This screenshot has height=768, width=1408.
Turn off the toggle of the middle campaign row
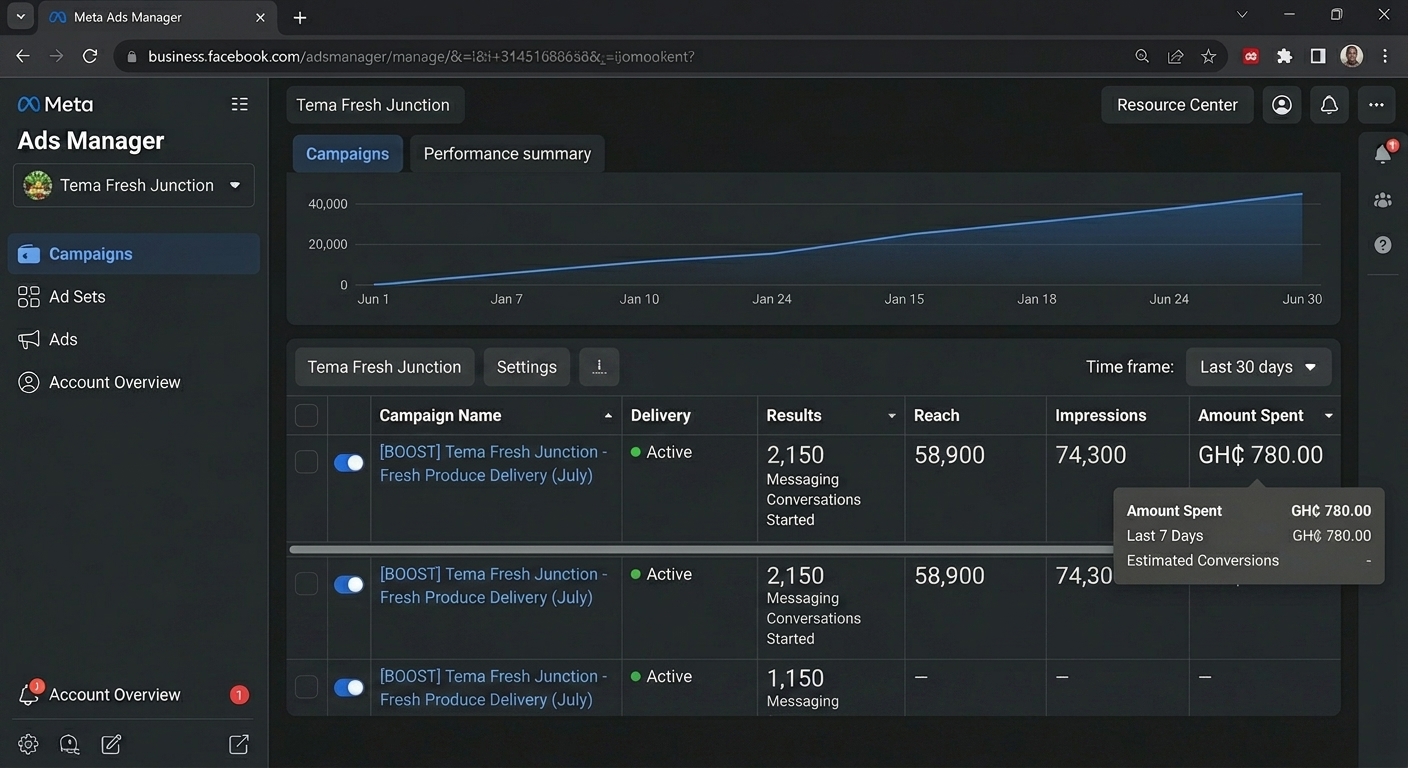349,585
